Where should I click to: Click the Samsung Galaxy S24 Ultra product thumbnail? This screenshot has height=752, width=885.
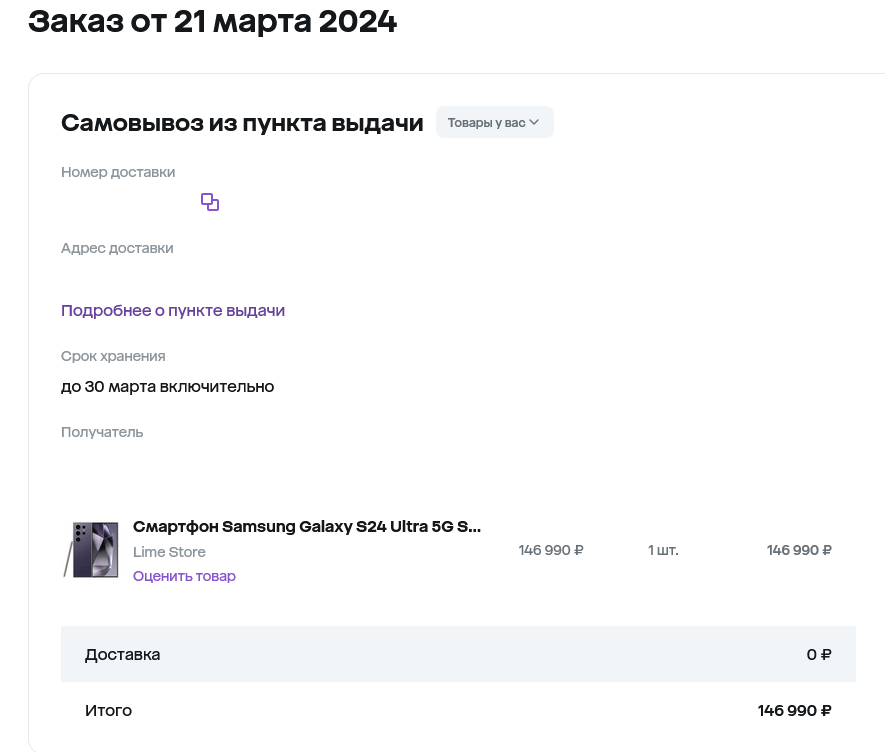pos(91,549)
